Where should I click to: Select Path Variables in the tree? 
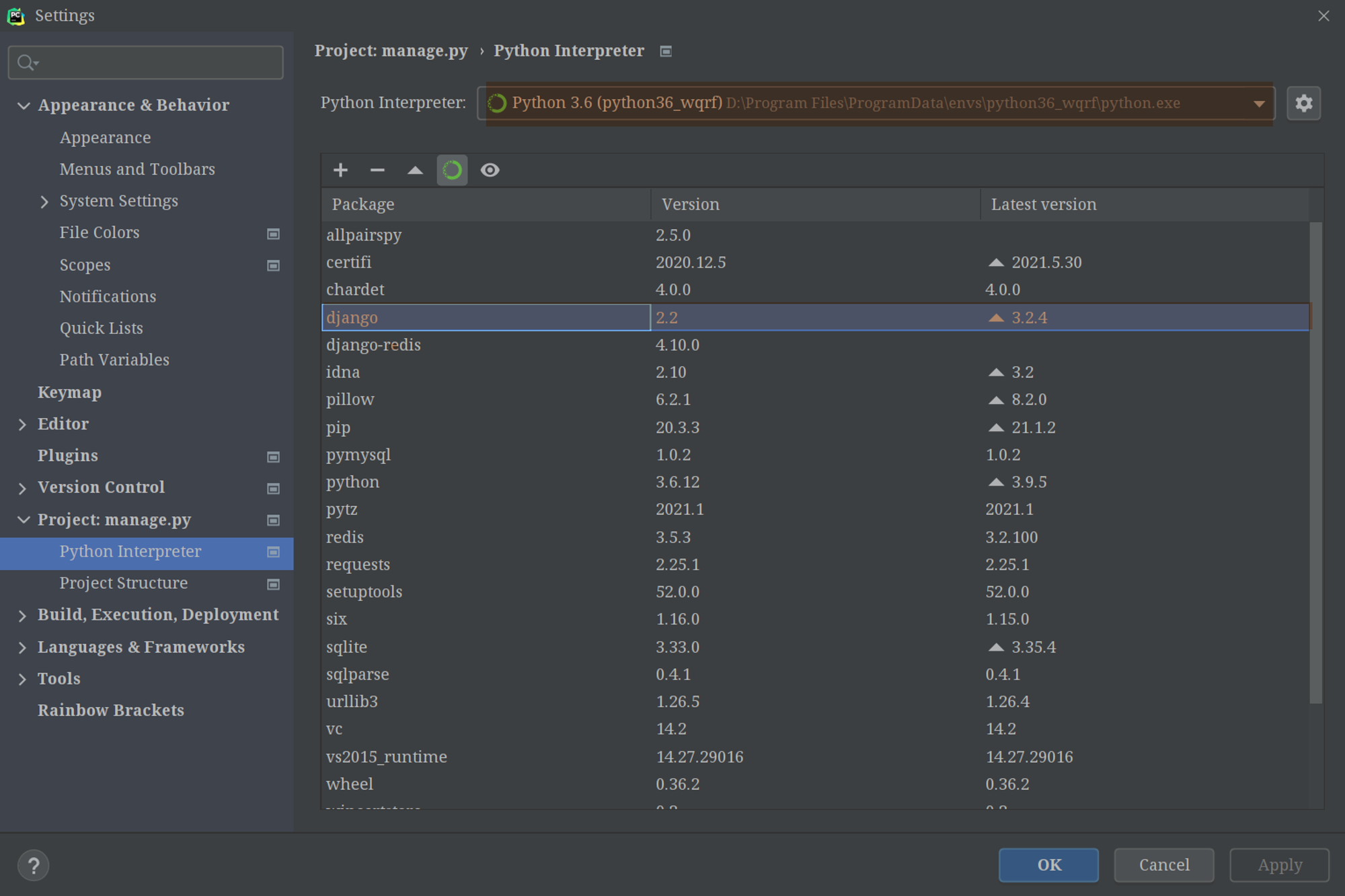114,360
